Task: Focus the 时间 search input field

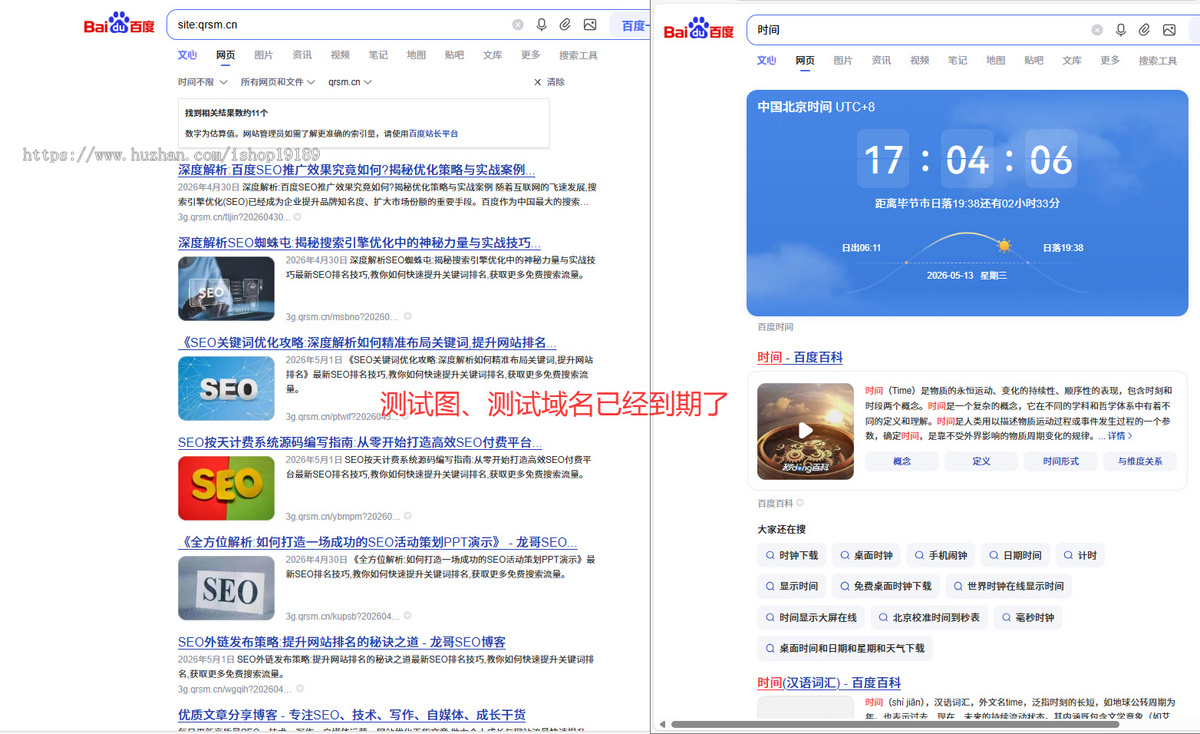Action: [x=918, y=30]
